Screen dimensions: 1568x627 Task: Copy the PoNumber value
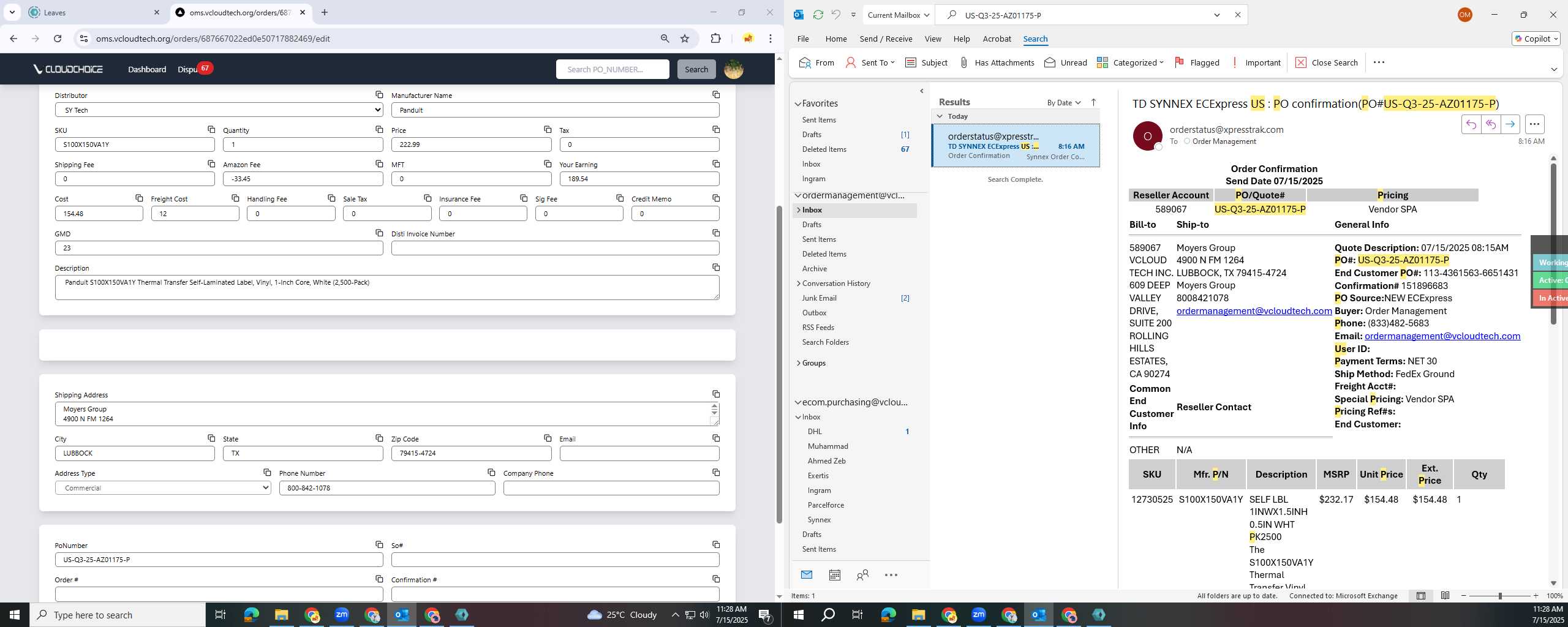[379, 545]
